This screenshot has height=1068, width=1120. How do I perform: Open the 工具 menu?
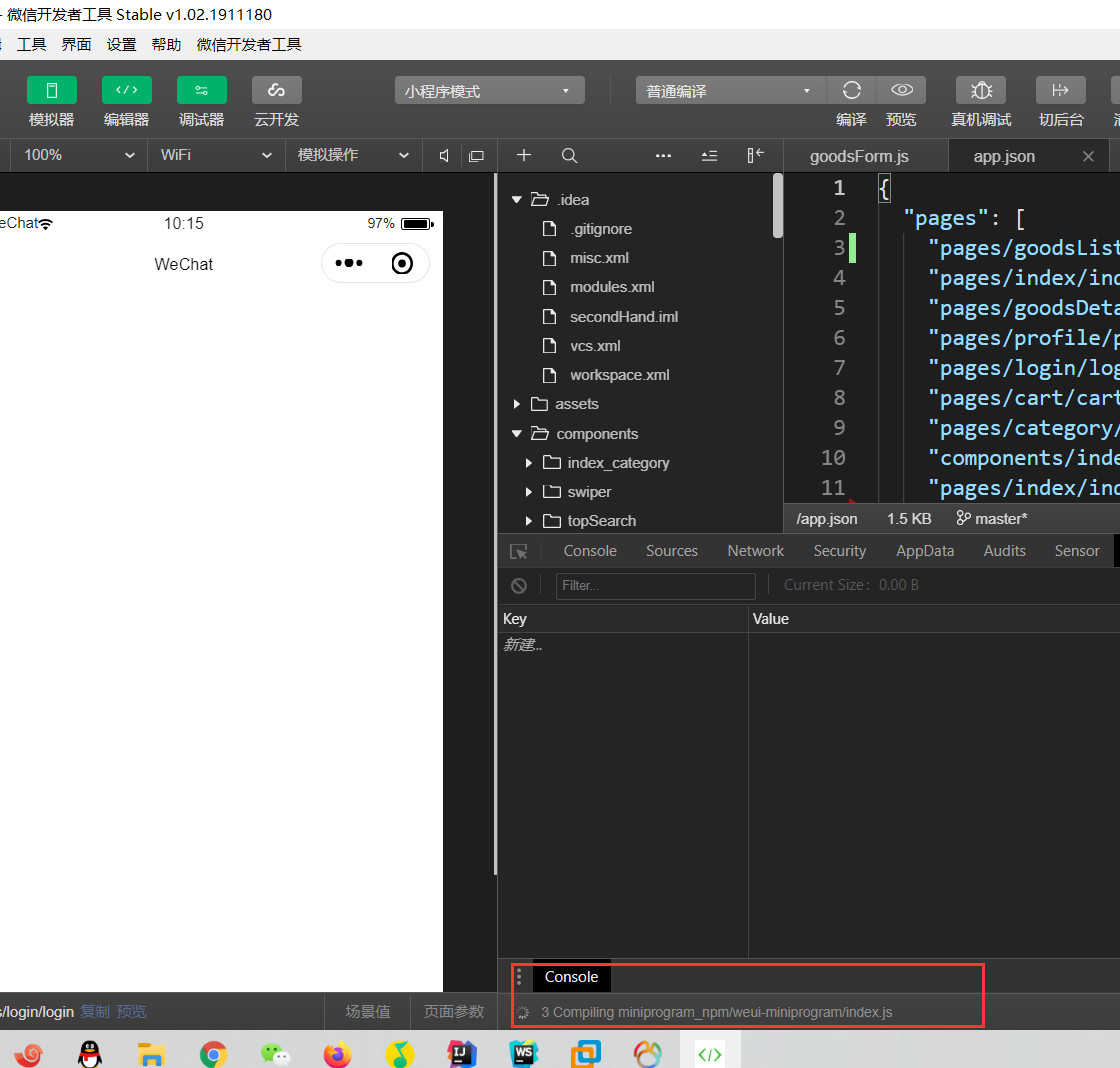coord(31,44)
